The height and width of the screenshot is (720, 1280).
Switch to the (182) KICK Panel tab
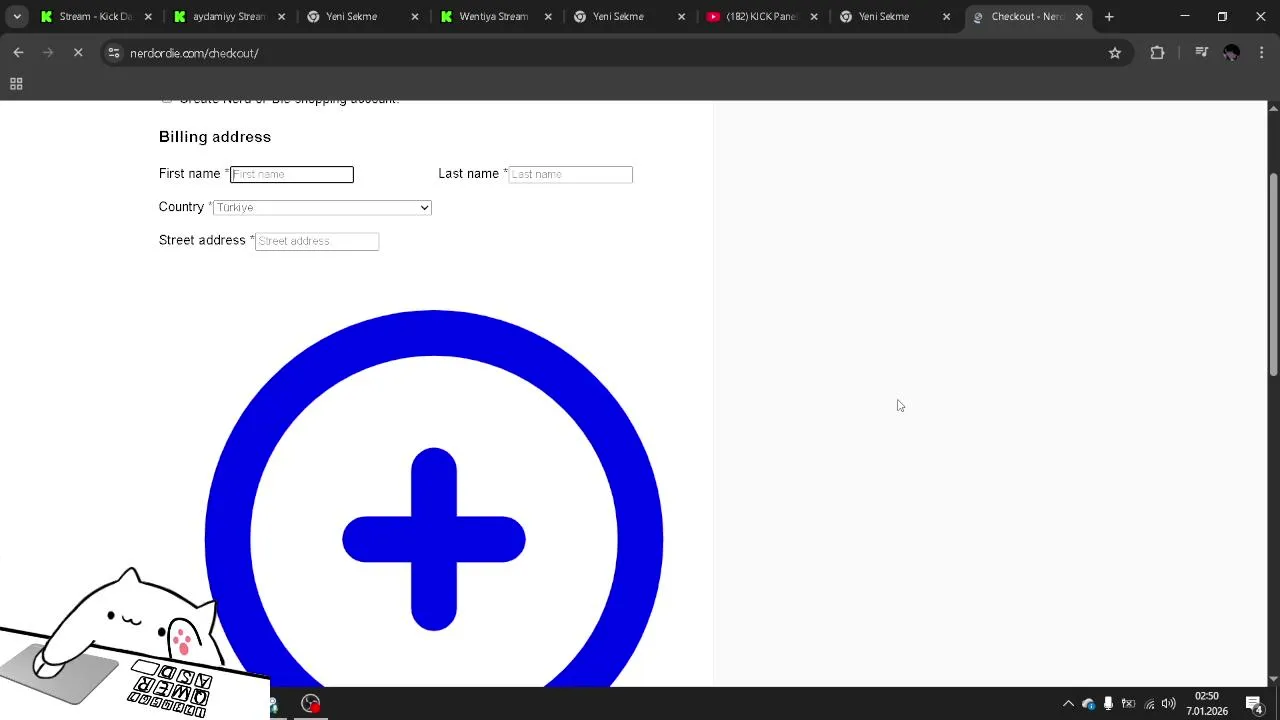pyautogui.click(x=760, y=17)
